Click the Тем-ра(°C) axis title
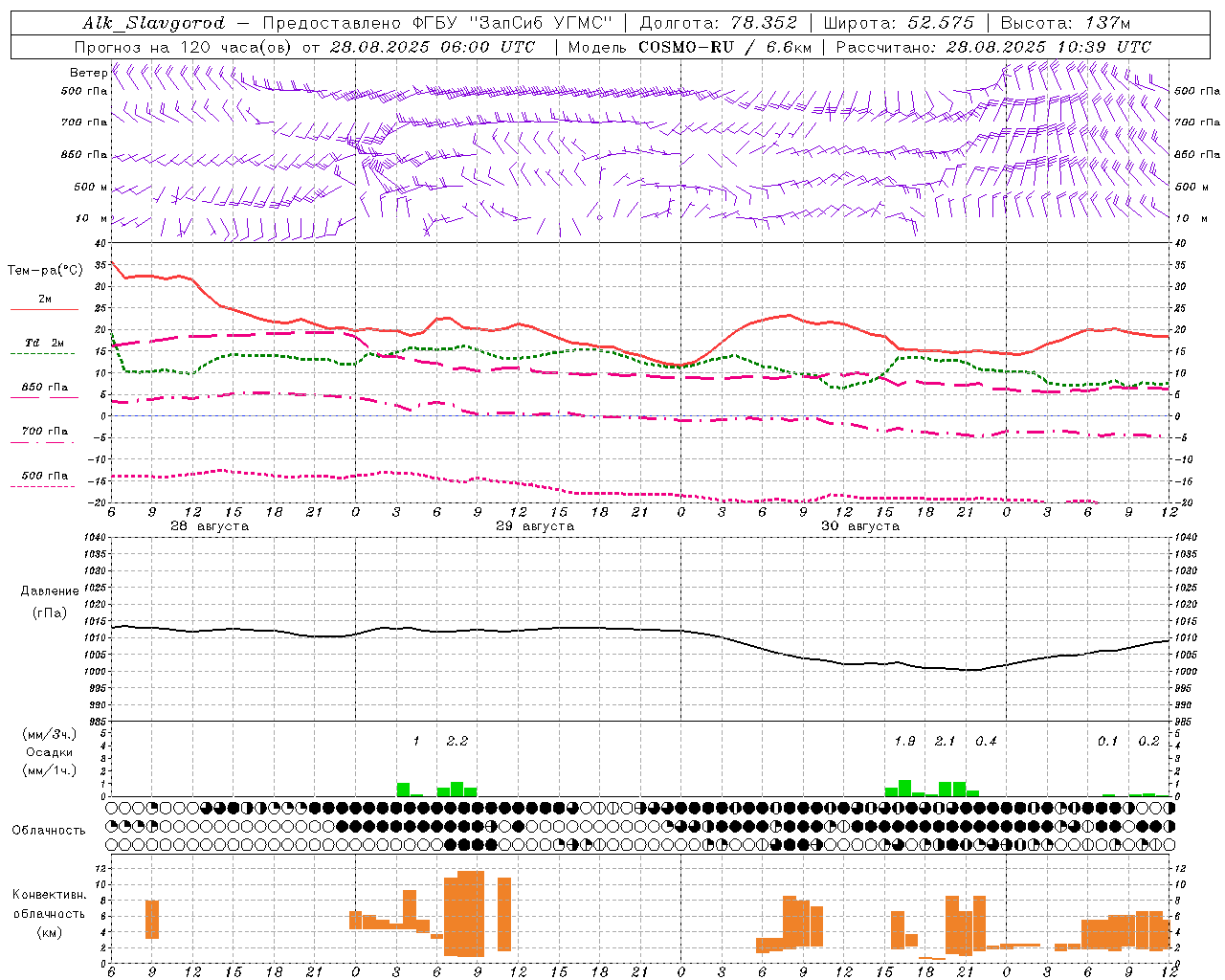The height and width of the screenshot is (980, 1225). pos(45,271)
